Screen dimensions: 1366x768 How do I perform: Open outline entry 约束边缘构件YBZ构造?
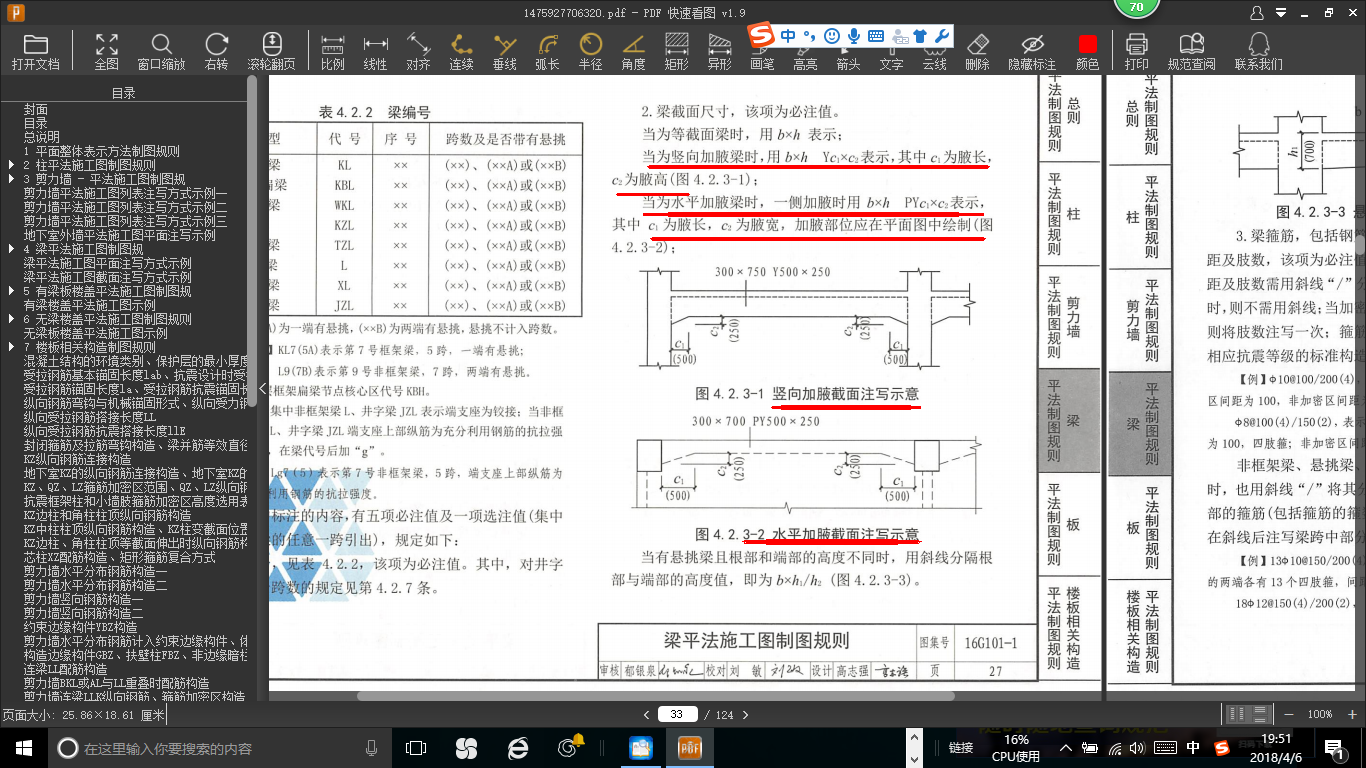(x=81, y=627)
